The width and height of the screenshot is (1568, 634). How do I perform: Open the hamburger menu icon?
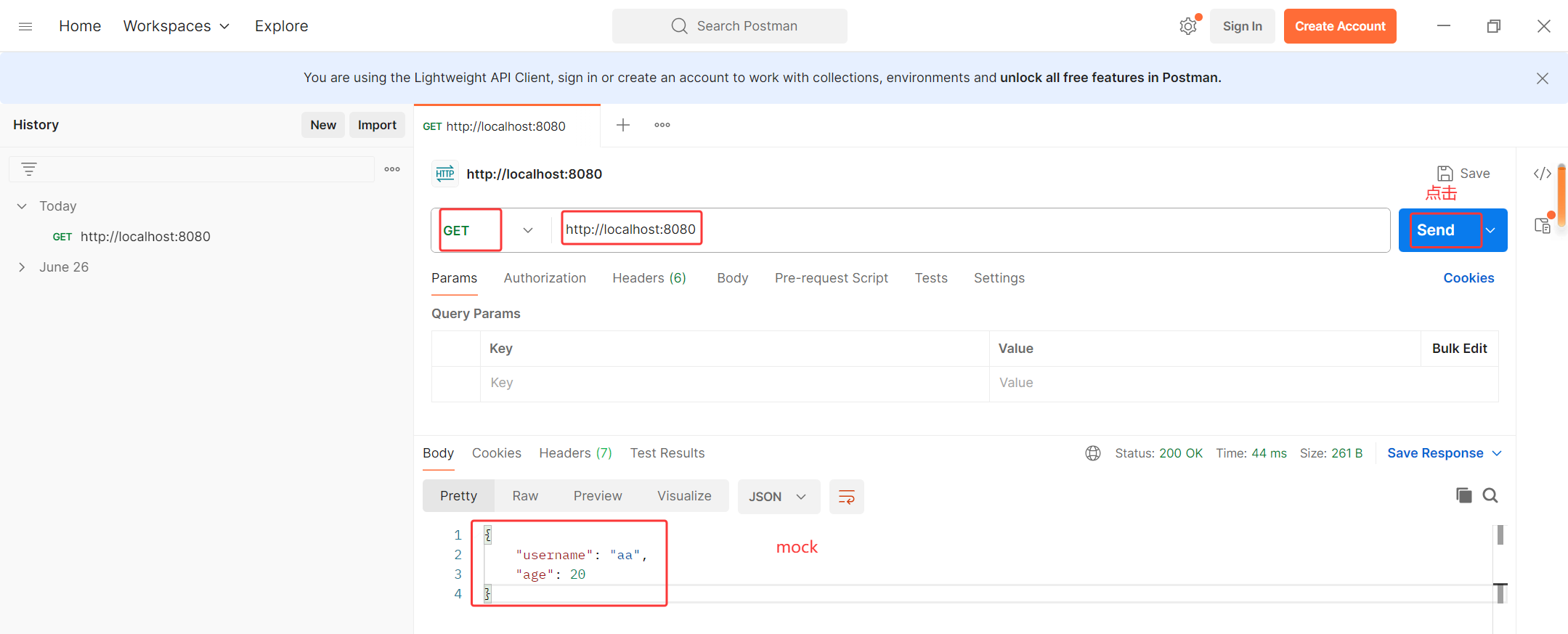25,26
